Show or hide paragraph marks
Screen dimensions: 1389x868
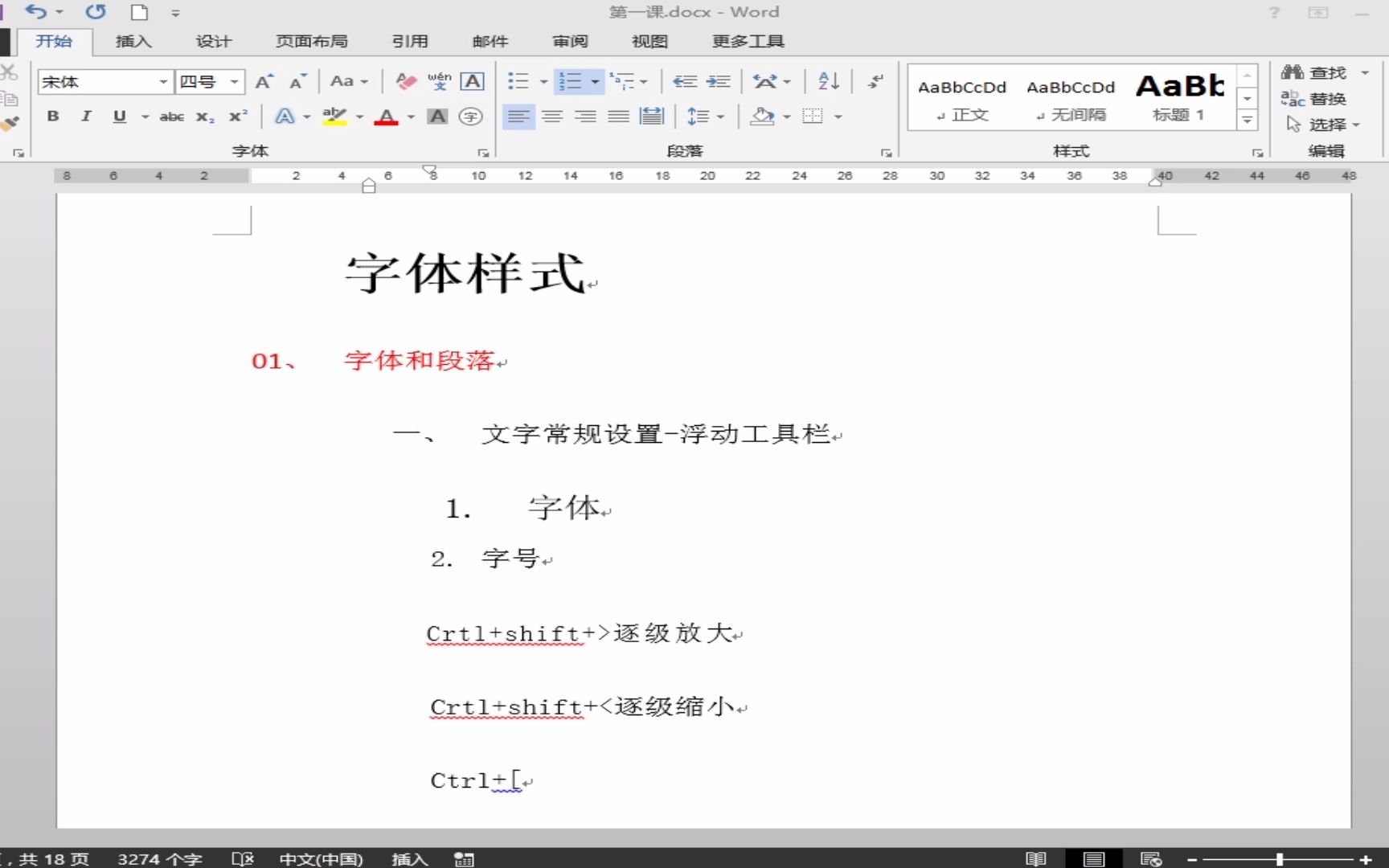click(875, 81)
